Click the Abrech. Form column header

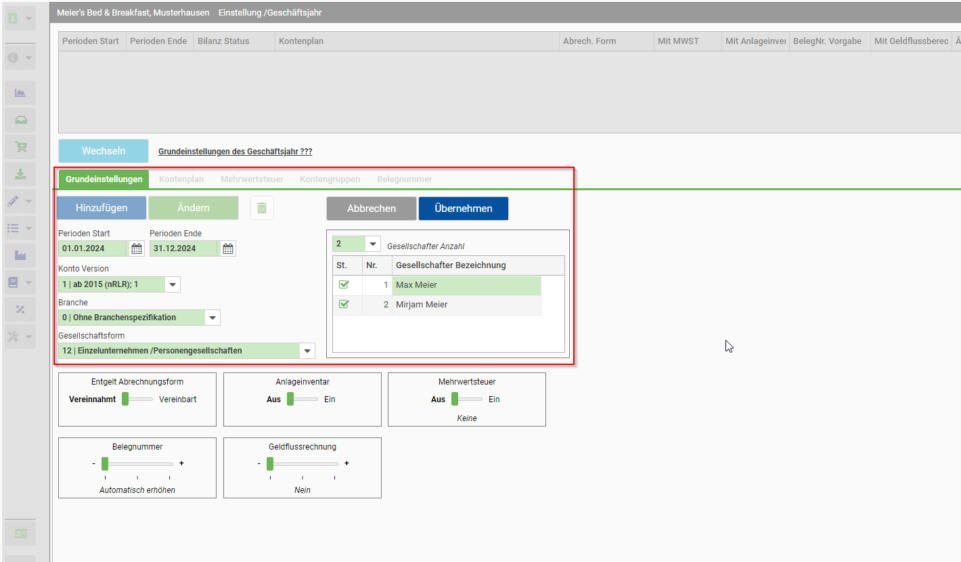tap(606, 41)
